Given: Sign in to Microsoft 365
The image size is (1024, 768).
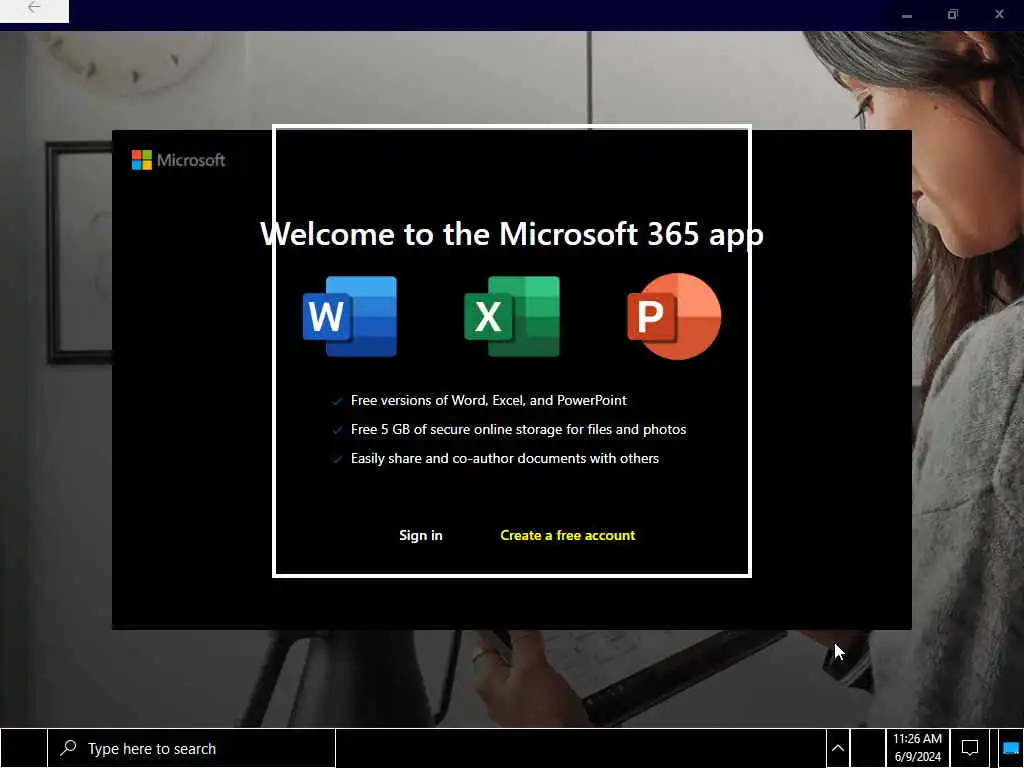Looking at the screenshot, I should tap(421, 535).
